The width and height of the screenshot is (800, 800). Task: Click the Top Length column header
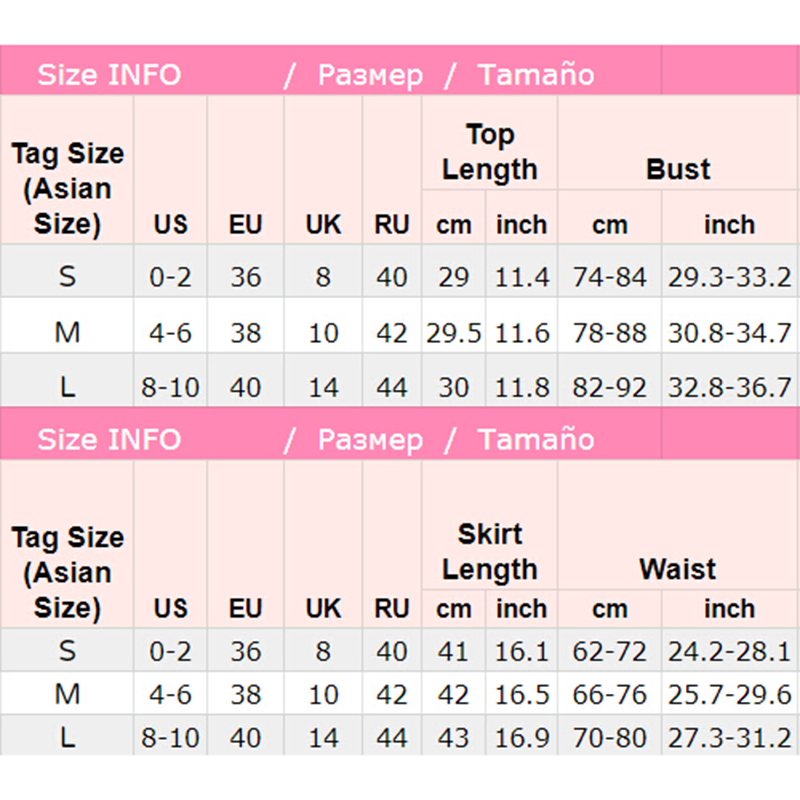490,152
